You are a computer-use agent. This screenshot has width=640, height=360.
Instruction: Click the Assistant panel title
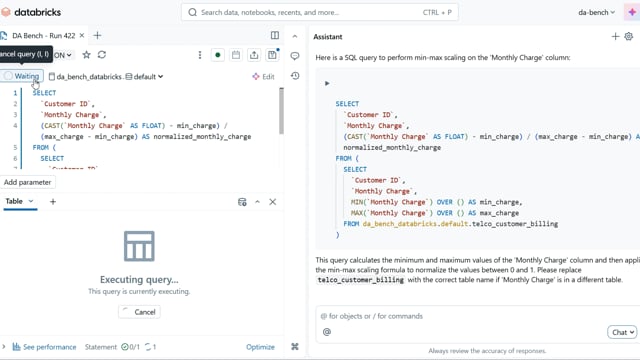[328, 37]
